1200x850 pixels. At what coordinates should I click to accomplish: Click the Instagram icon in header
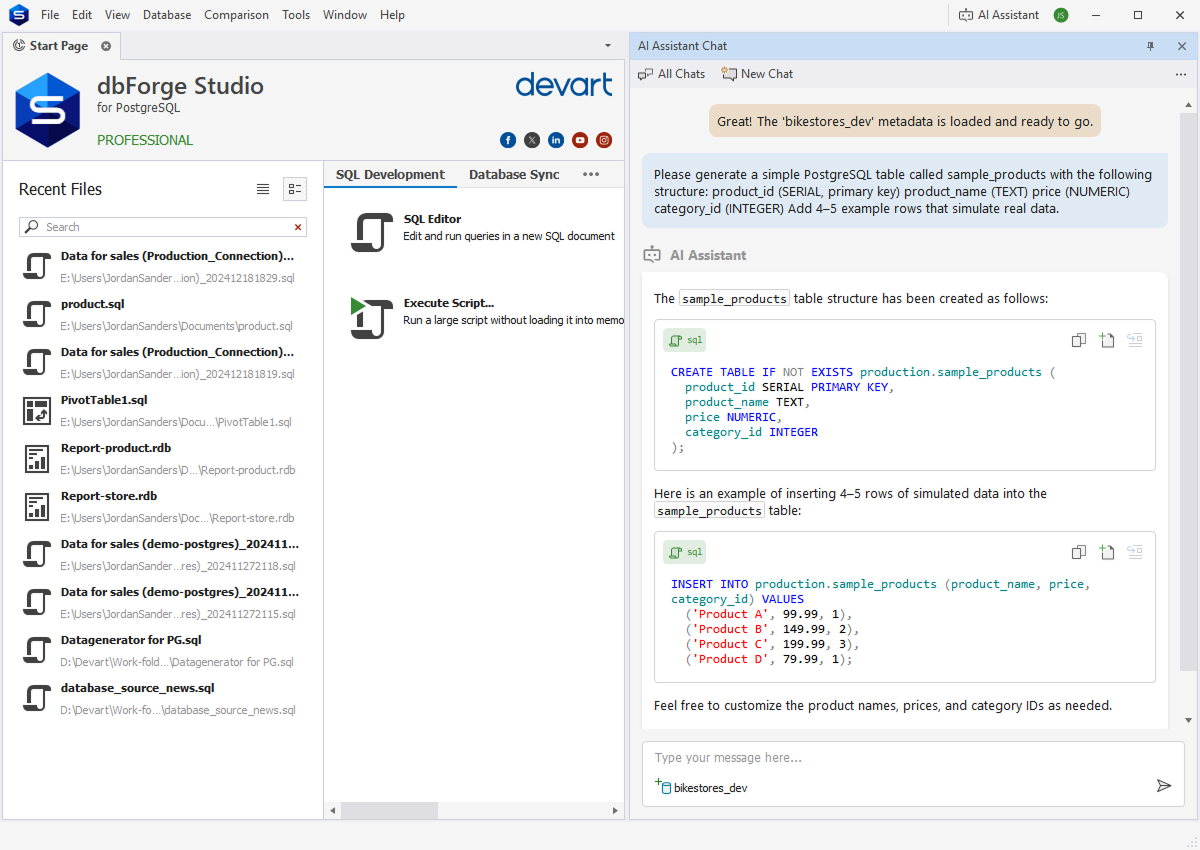tap(604, 140)
